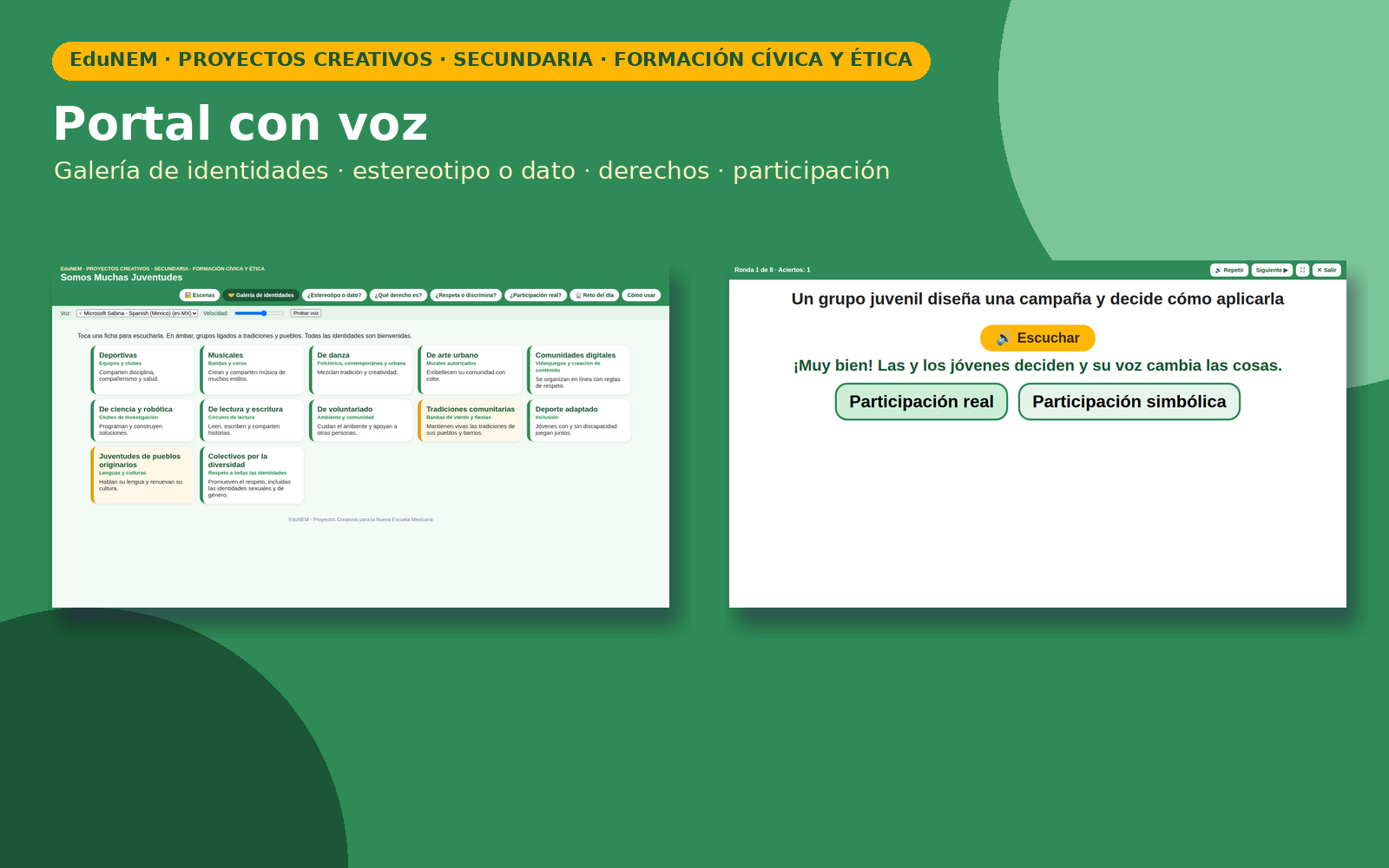
Task: Adjust the Velocidad speed slider
Action: click(x=259, y=313)
